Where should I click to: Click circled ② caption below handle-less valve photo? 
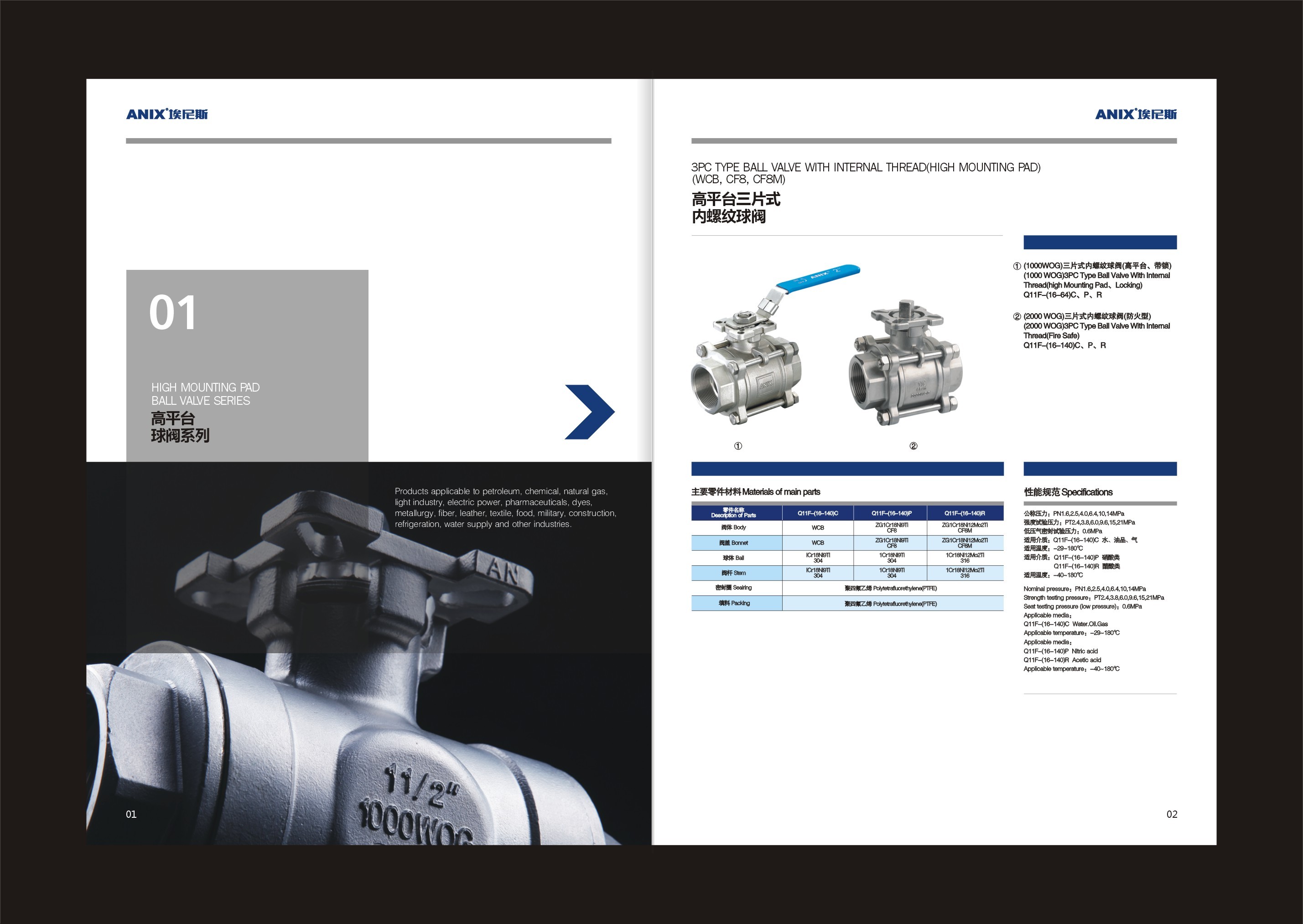pyautogui.click(x=913, y=446)
